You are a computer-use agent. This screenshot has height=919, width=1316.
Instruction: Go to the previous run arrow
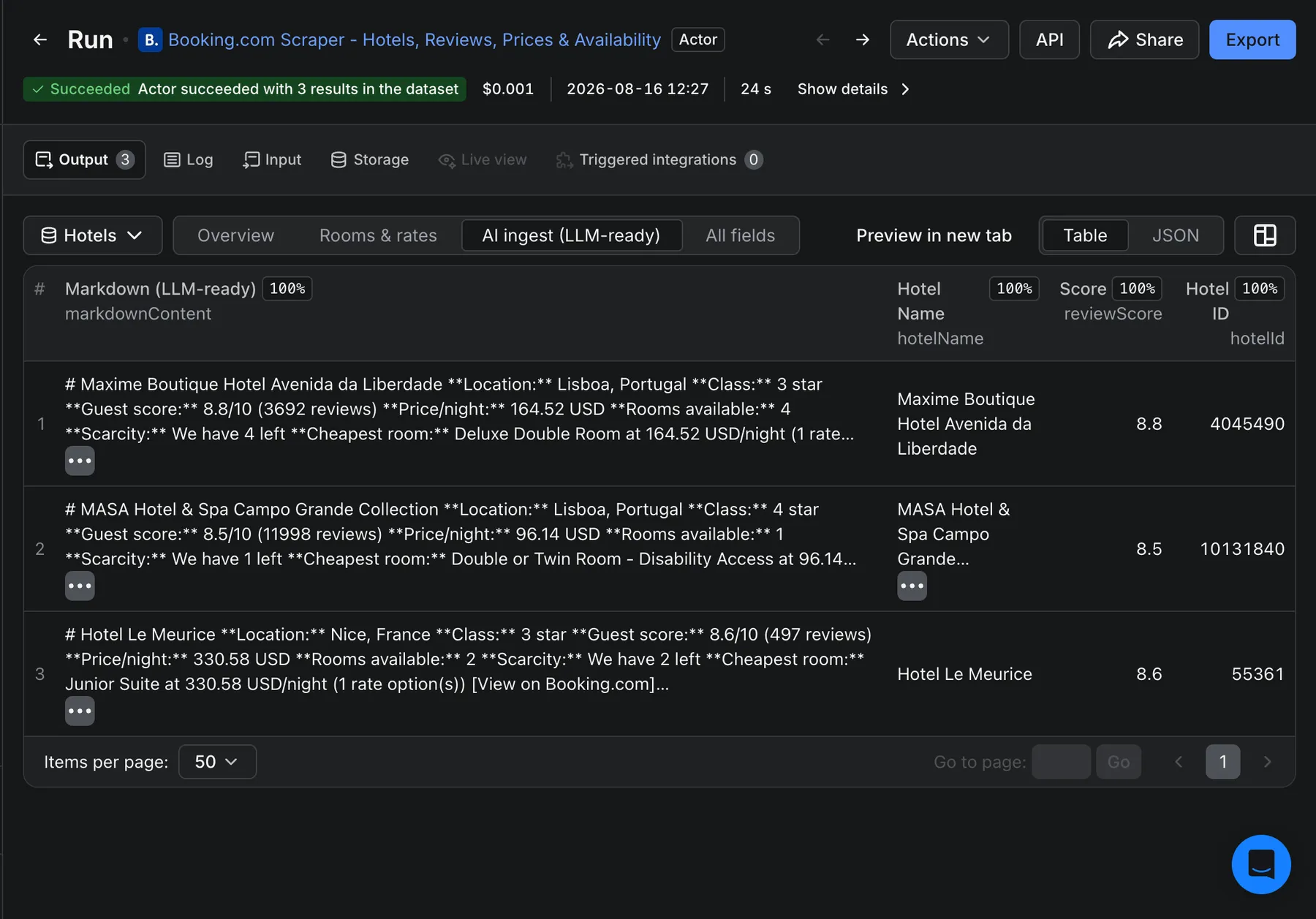[823, 39]
